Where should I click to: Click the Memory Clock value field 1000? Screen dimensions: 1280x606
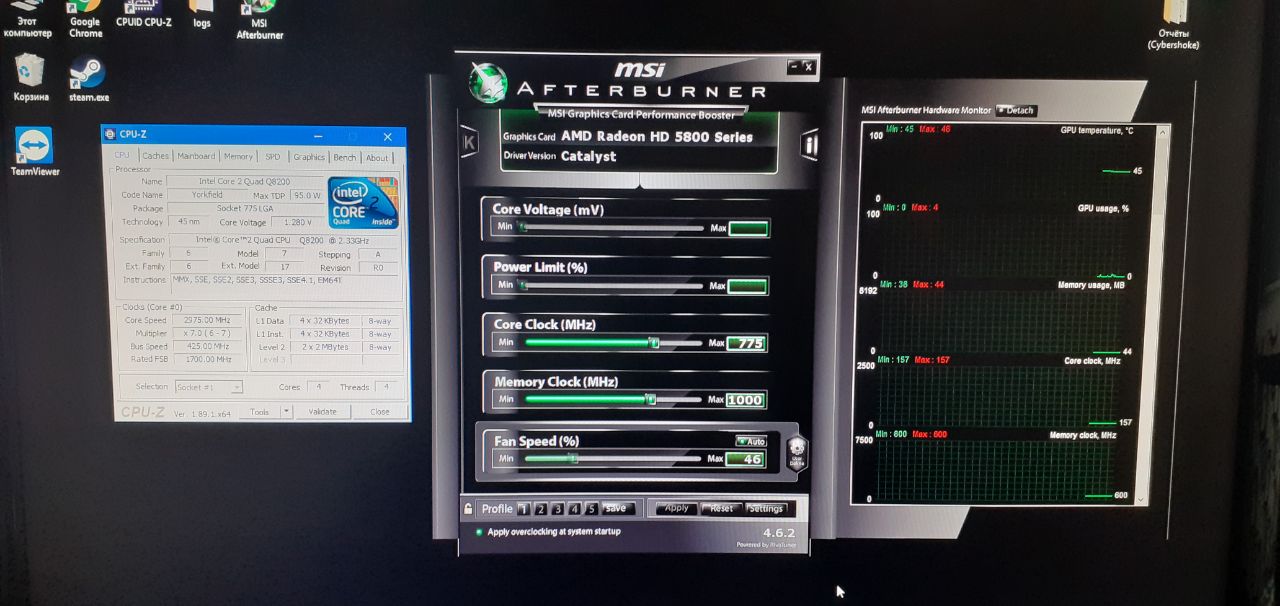[747, 400]
